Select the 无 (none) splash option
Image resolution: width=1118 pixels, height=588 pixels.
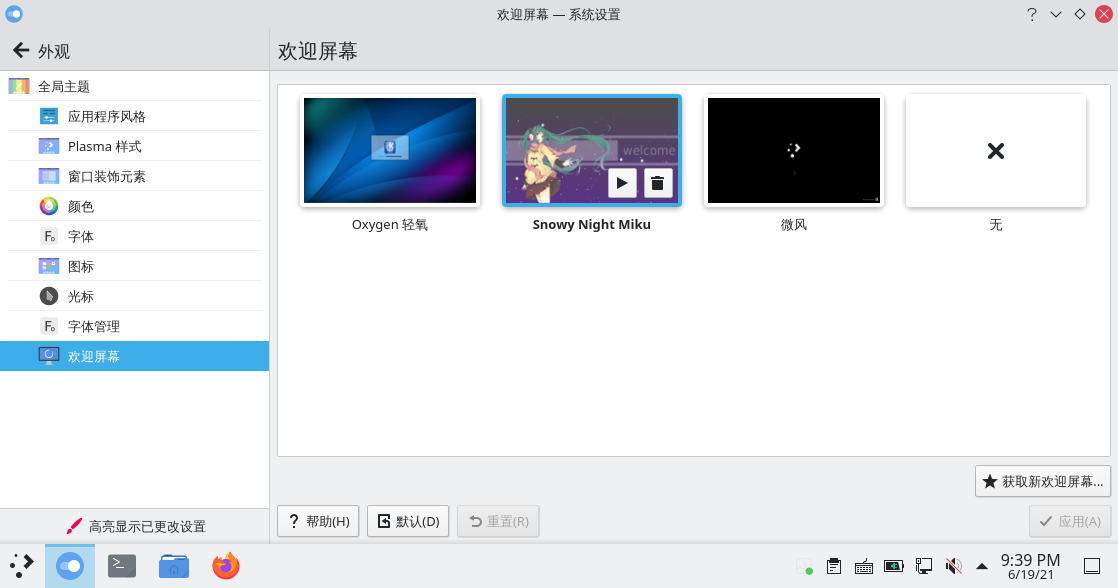(995, 151)
